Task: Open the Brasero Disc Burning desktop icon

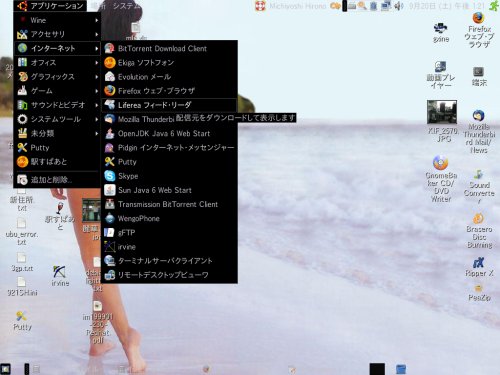Action: click(x=479, y=231)
